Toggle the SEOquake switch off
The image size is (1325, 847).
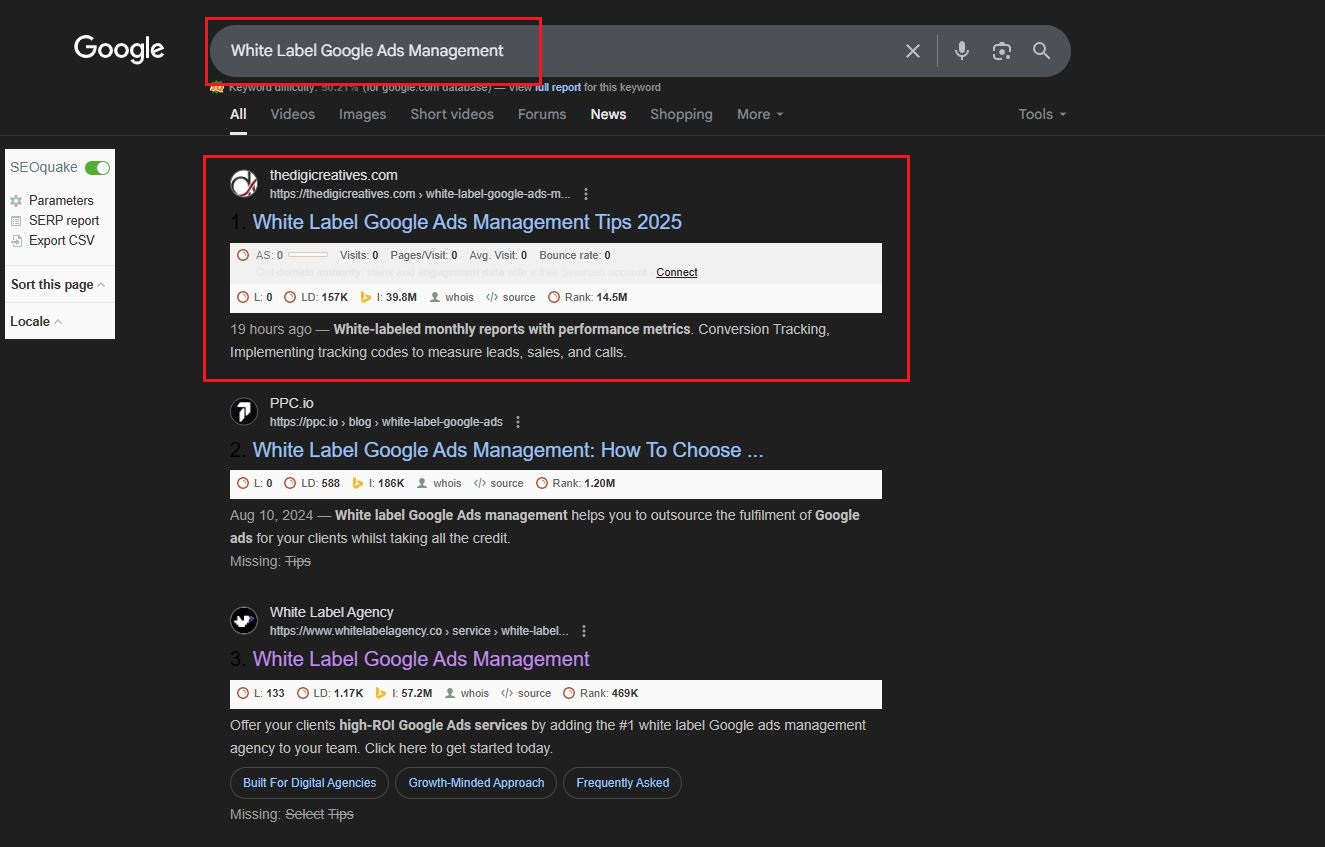pyautogui.click(x=97, y=168)
